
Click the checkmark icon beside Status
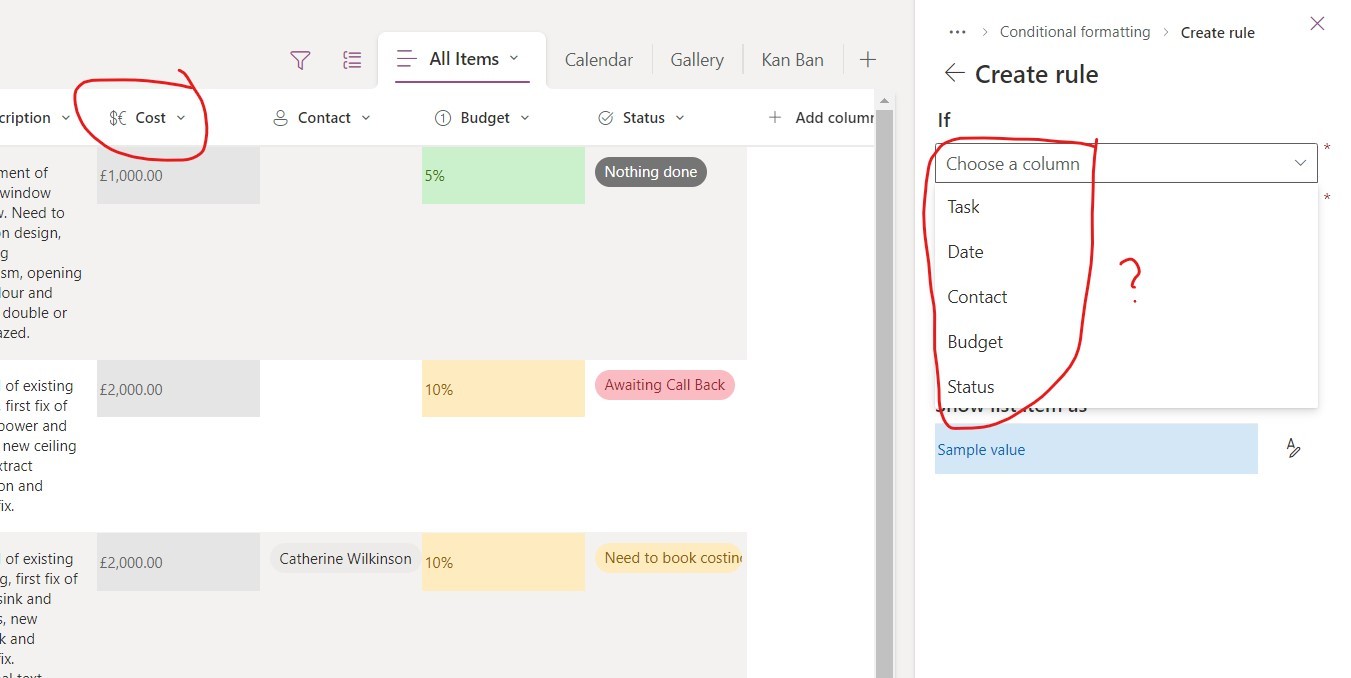pos(605,118)
